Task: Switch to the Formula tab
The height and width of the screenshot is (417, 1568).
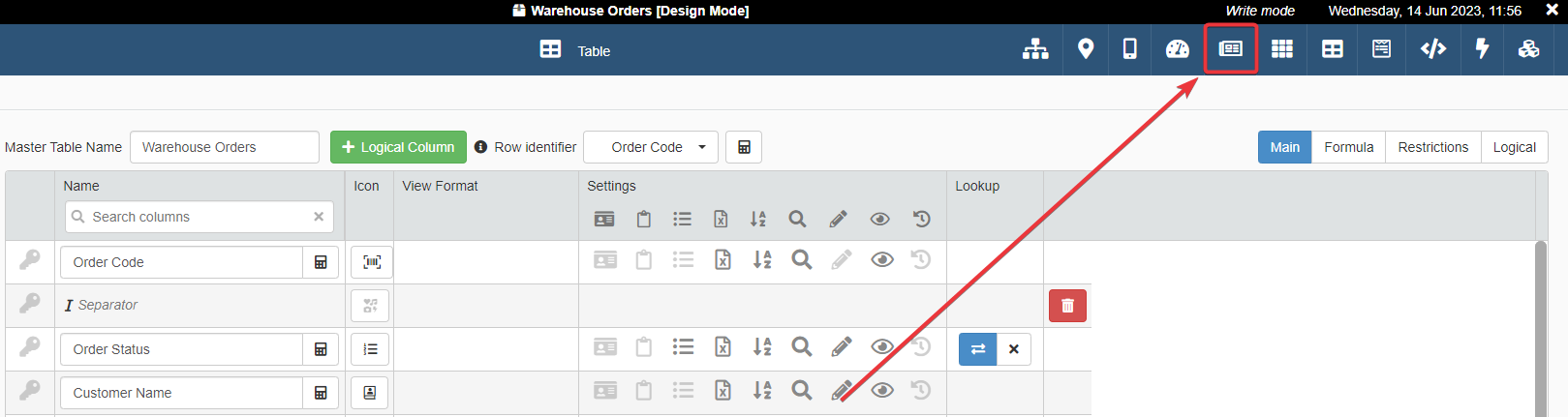Action: tap(1348, 147)
